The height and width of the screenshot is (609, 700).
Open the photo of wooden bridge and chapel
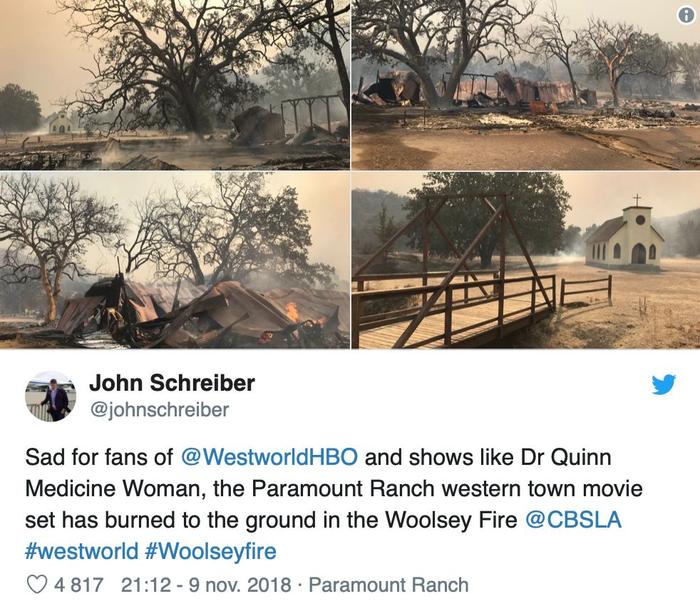(x=526, y=260)
